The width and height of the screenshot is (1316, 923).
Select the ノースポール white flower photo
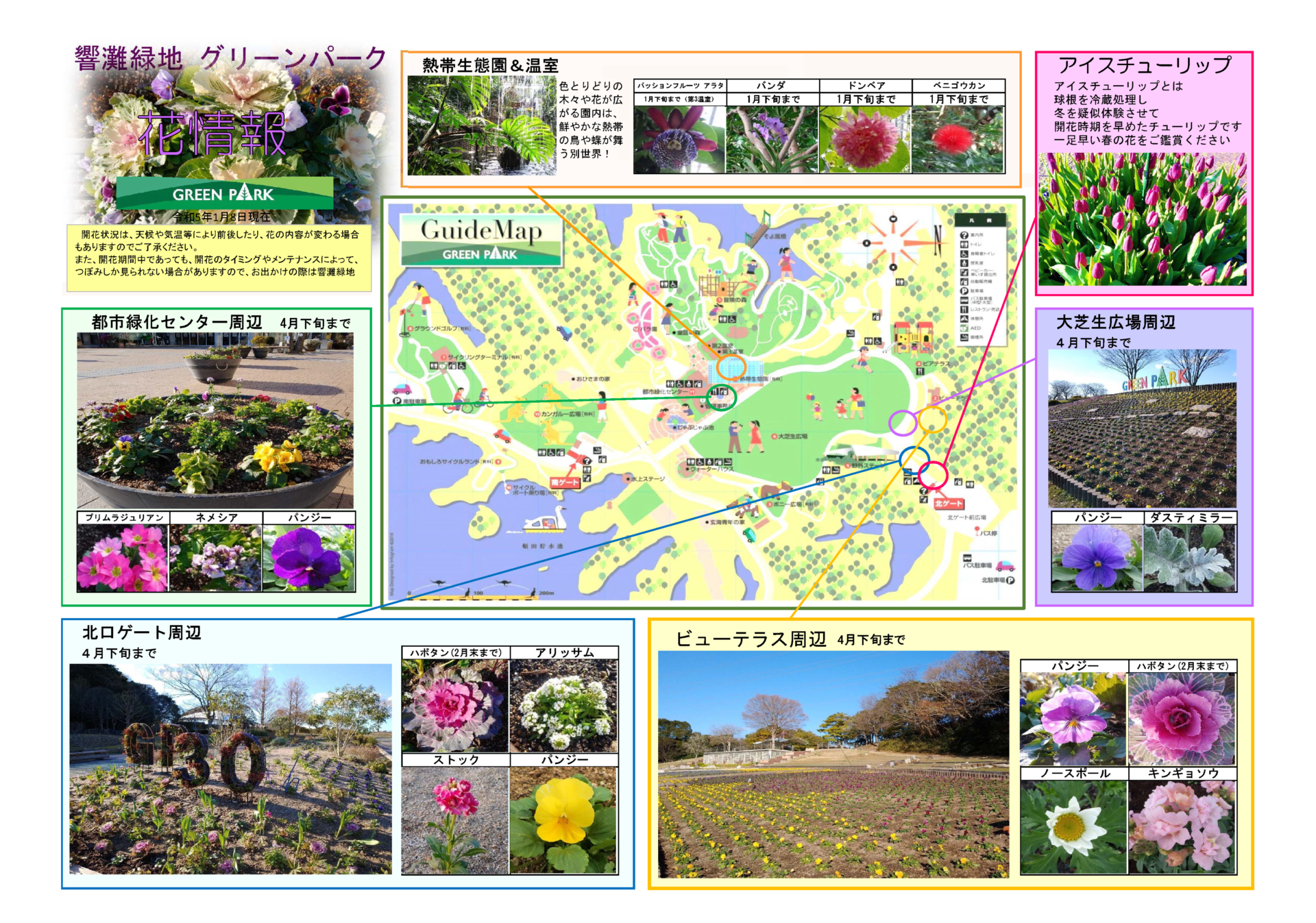1073,826
